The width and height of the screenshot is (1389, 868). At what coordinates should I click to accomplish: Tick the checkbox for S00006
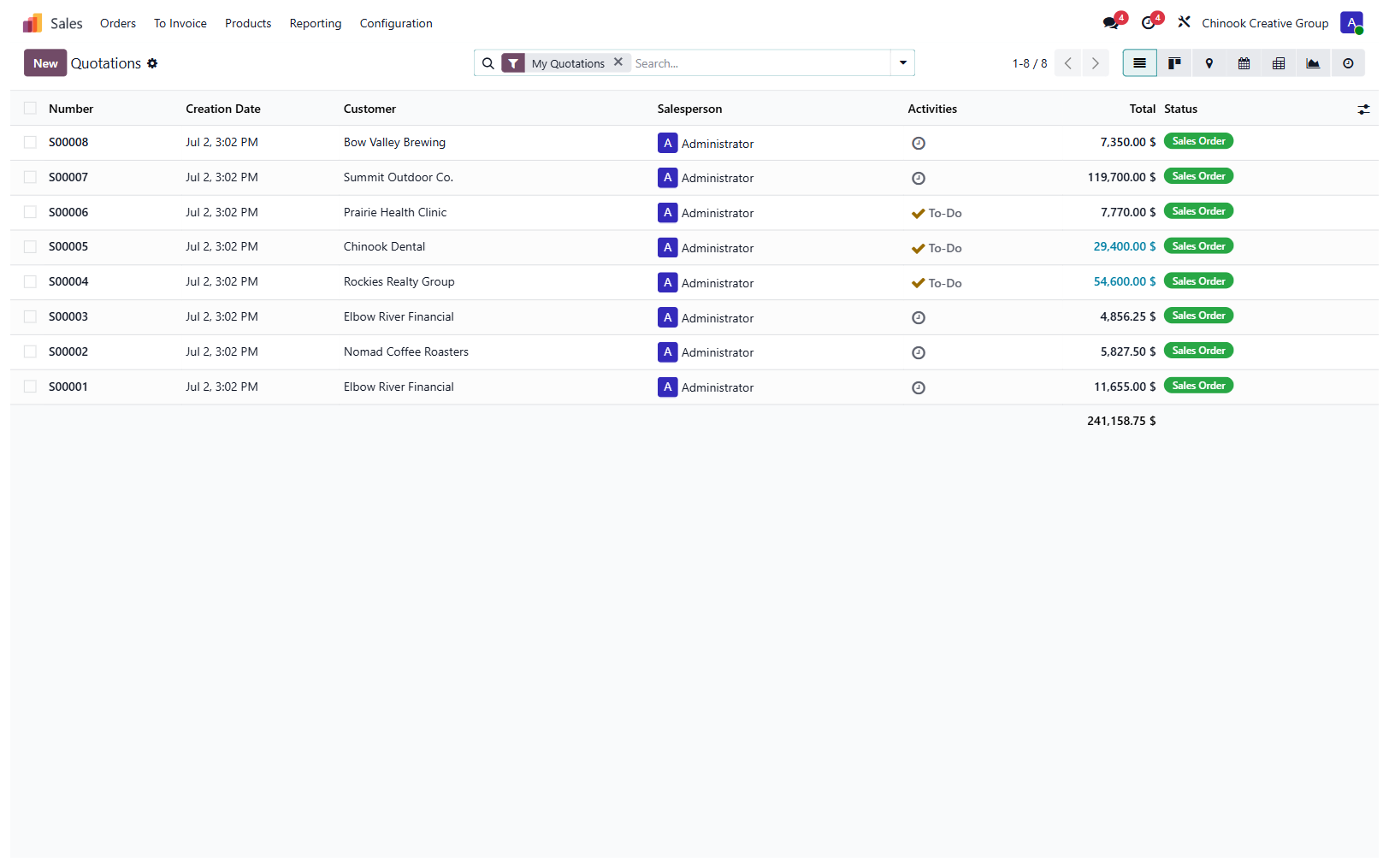pos(30,212)
